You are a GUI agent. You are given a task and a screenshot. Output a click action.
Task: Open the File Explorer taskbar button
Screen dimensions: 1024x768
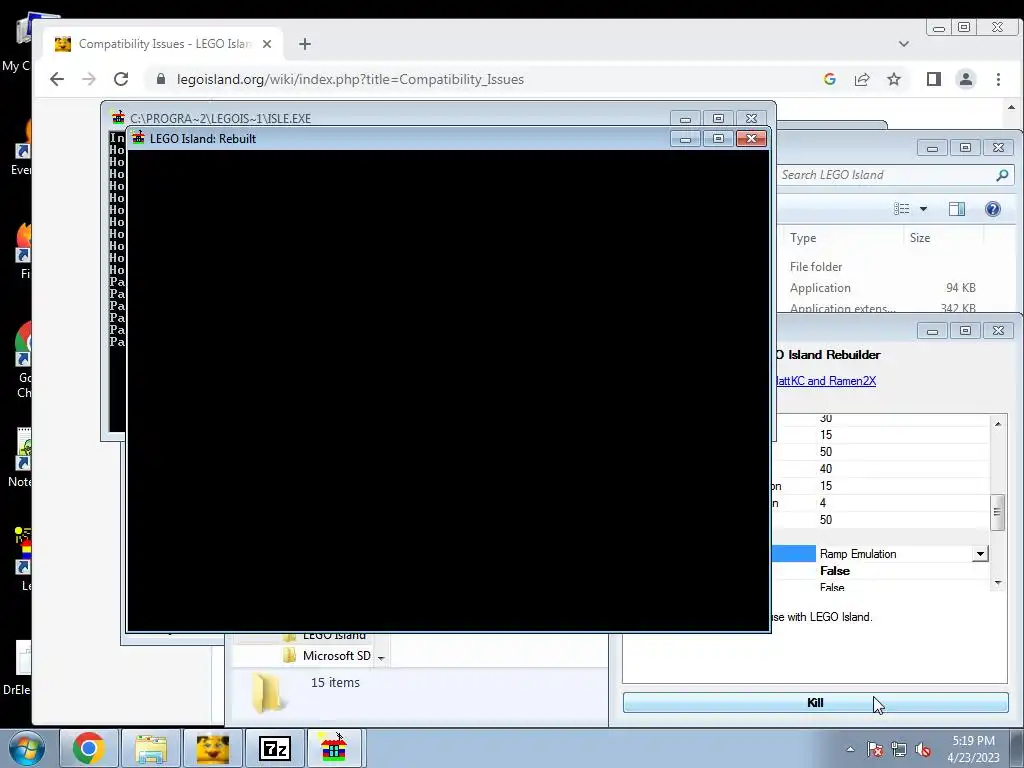[151, 748]
